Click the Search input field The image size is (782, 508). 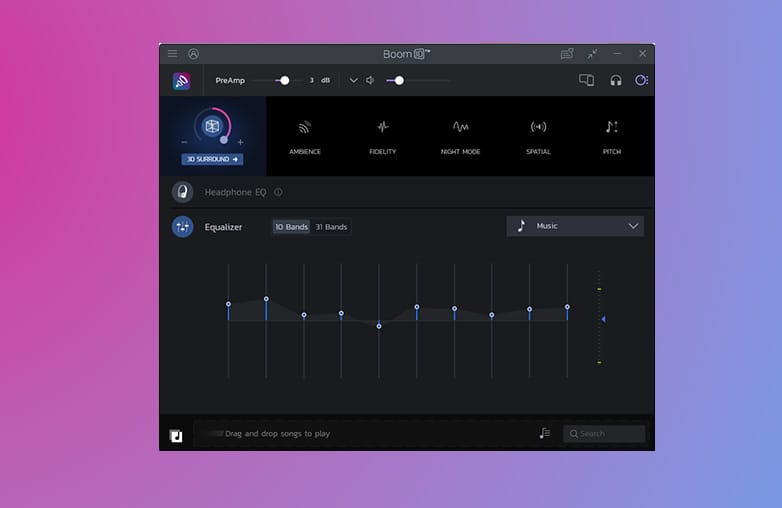604,434
